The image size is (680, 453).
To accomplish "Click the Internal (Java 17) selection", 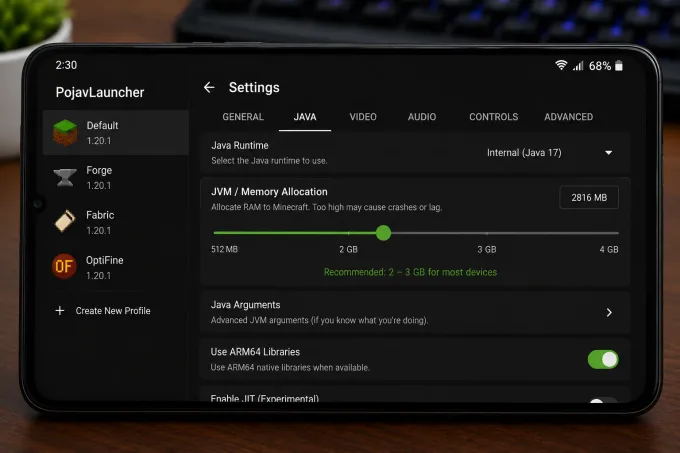I will (524, 153).
